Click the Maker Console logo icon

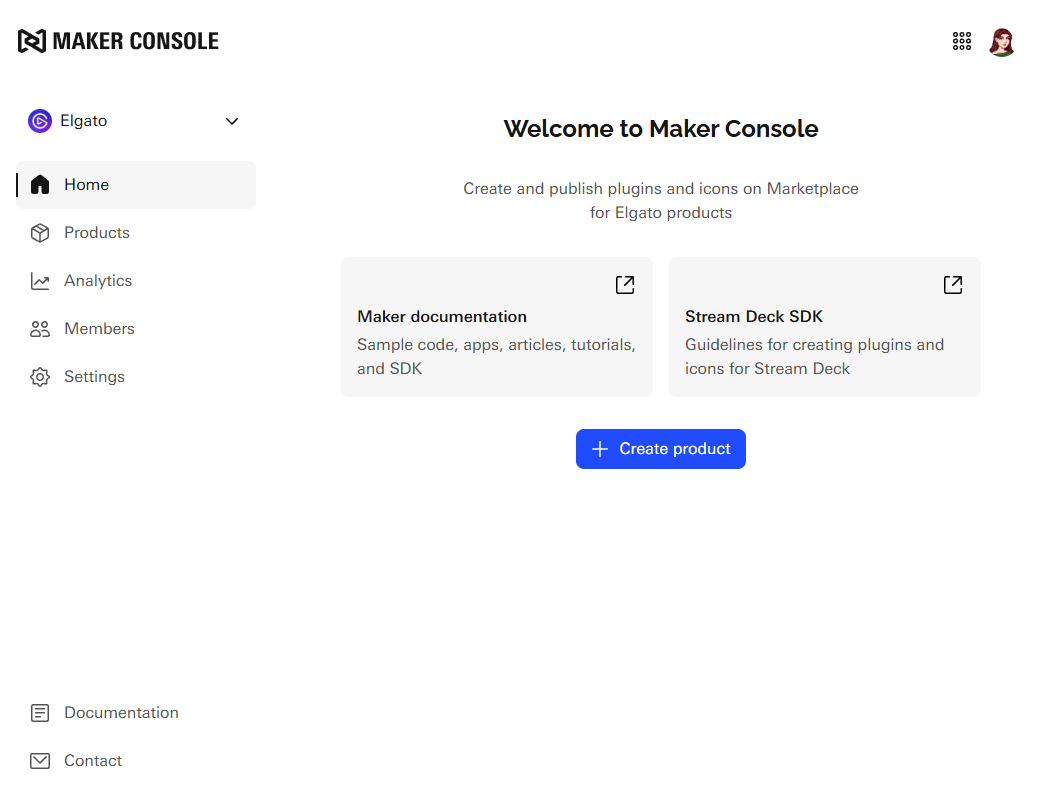(x=32, y=41)
